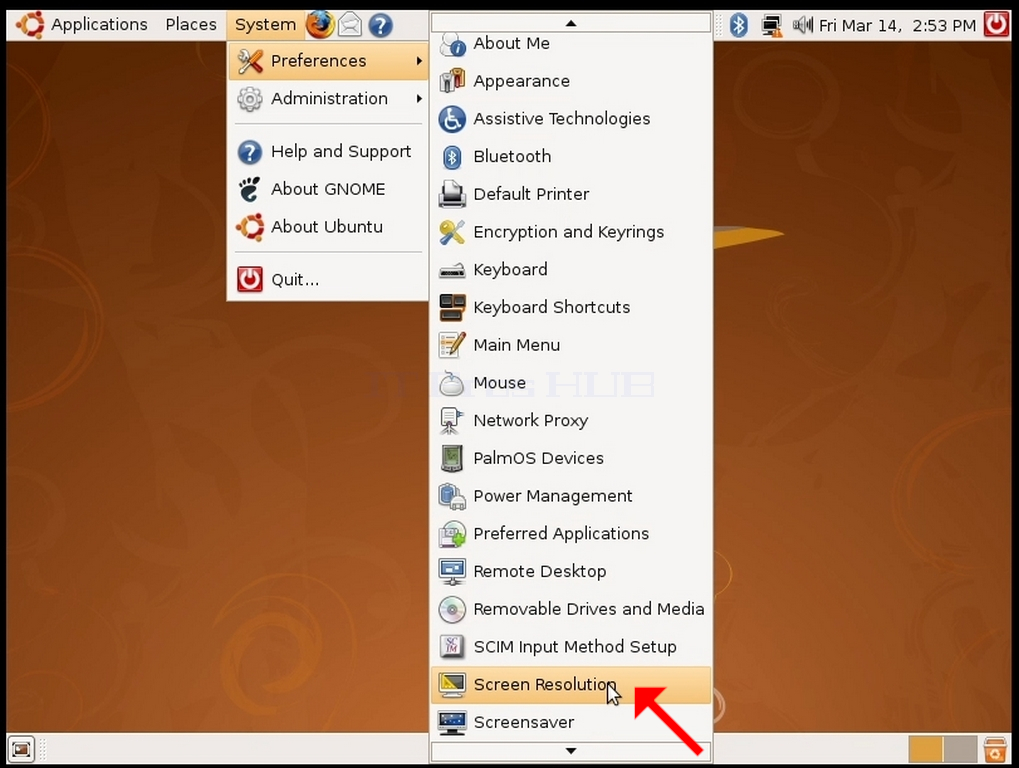Switch to the first orange workspace
1019x768 pixels.
925,750
